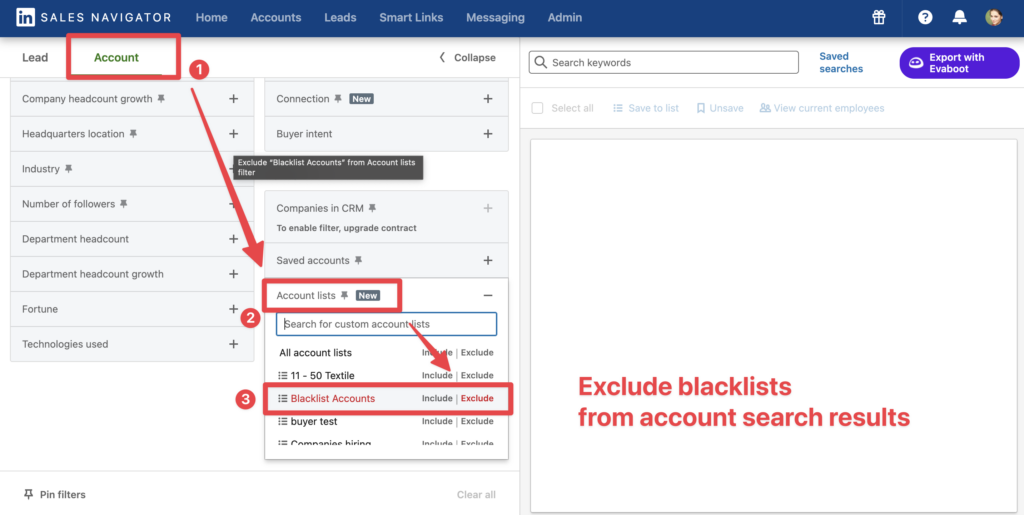Image resolution: width=1024 pixels, height=515 pixels.
Task: Click the pin icon beside Companies in CRM
Action: pos(372,208)
